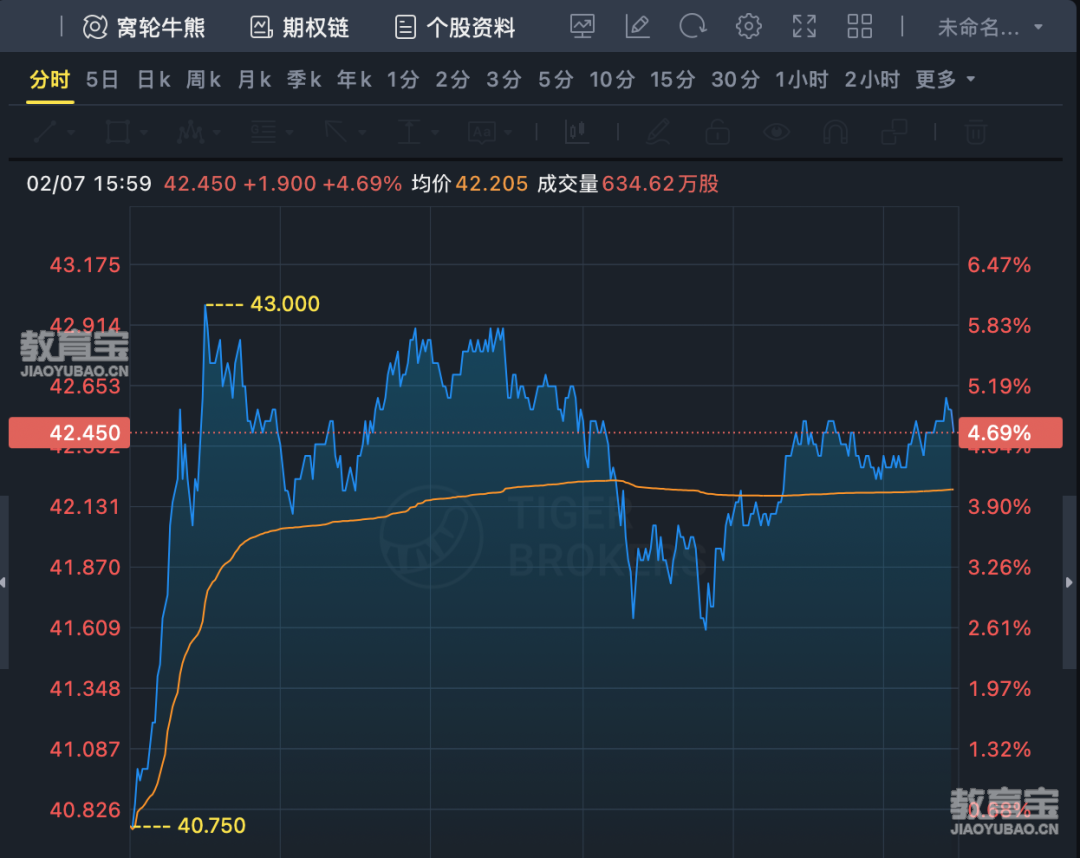The image size is (1080, 858).
Task: Refresh the chart with circular arrow icon
Action: coord(692,27)
